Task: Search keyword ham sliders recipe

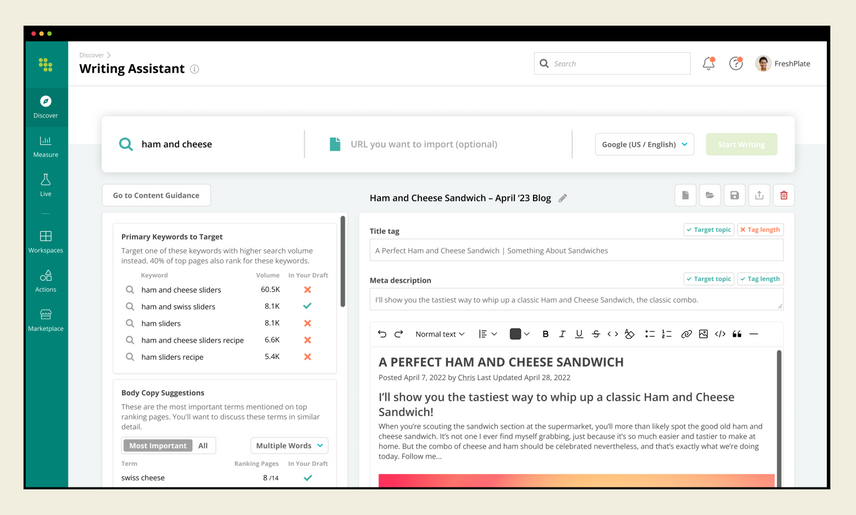Action: (130, 357)
